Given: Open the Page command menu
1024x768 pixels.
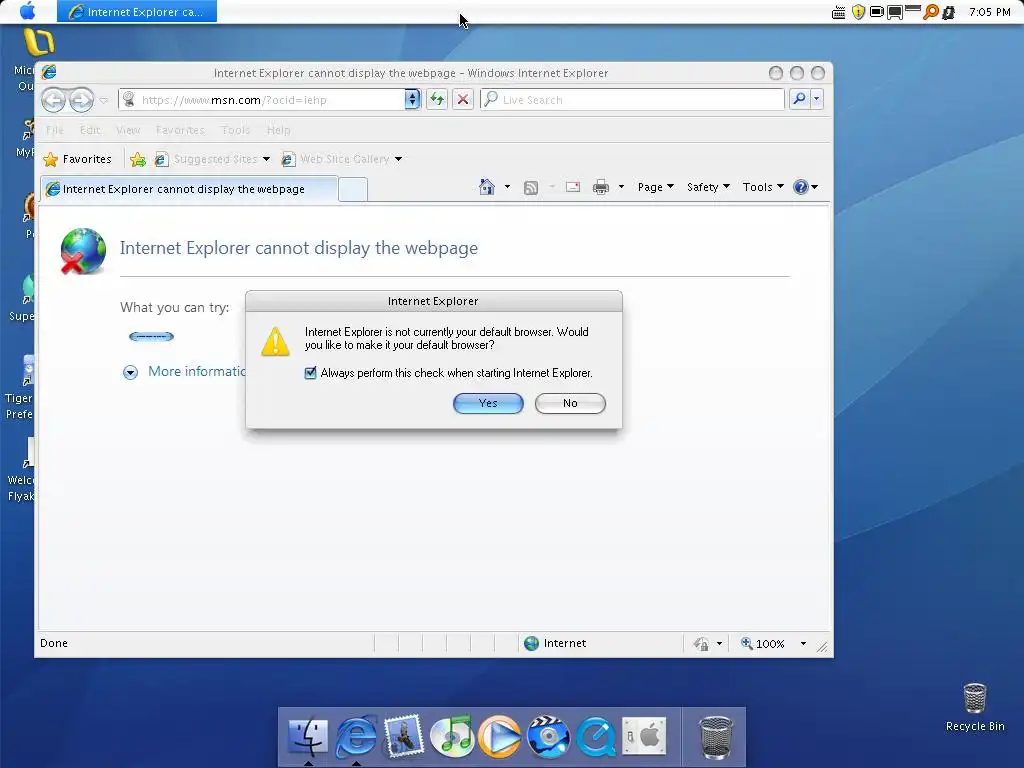Looking at the screenshot, I should click(x=656, y=187).
